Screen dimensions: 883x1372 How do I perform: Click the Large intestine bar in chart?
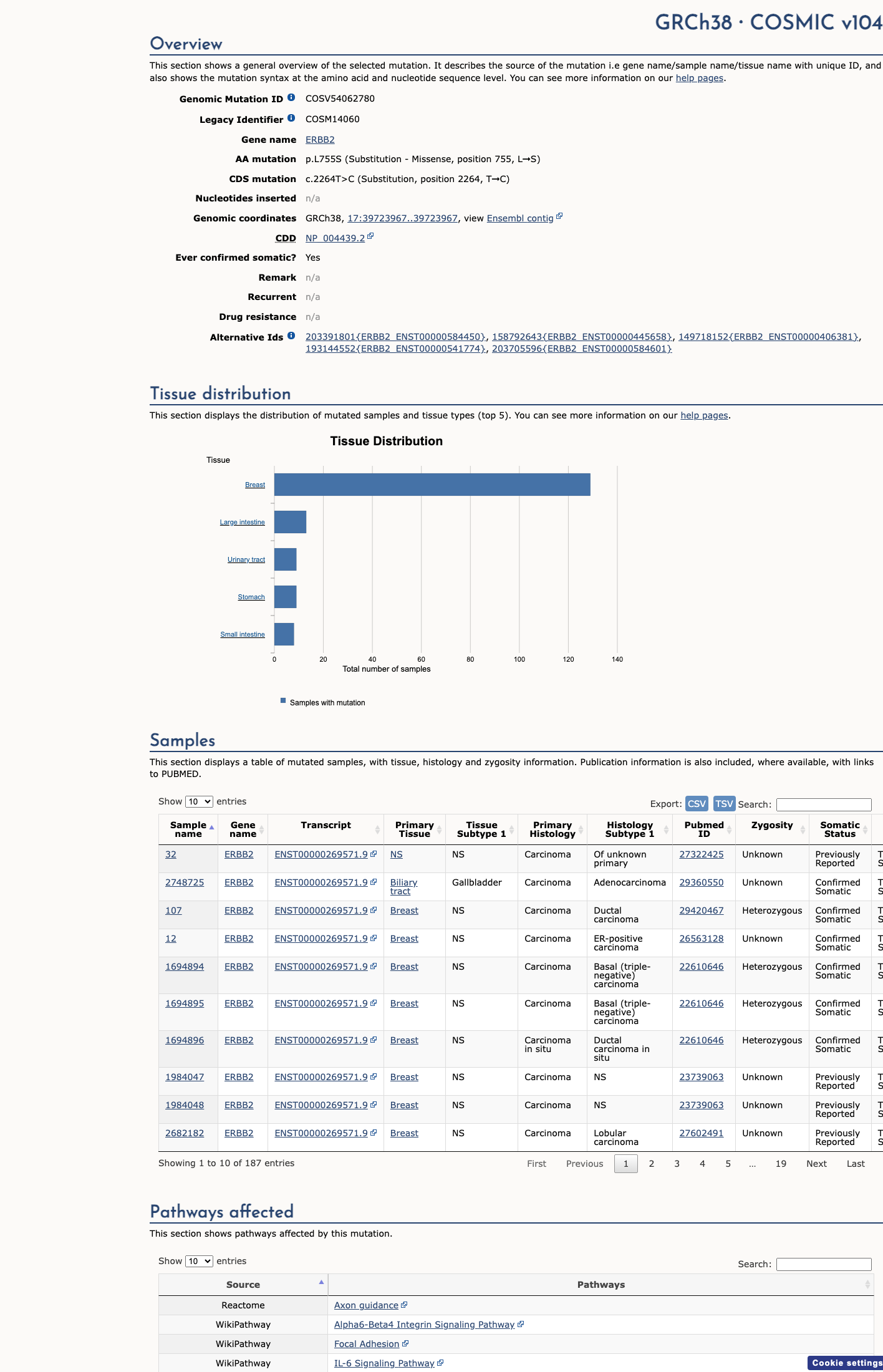pyautogui.click(x=290, y=522)
